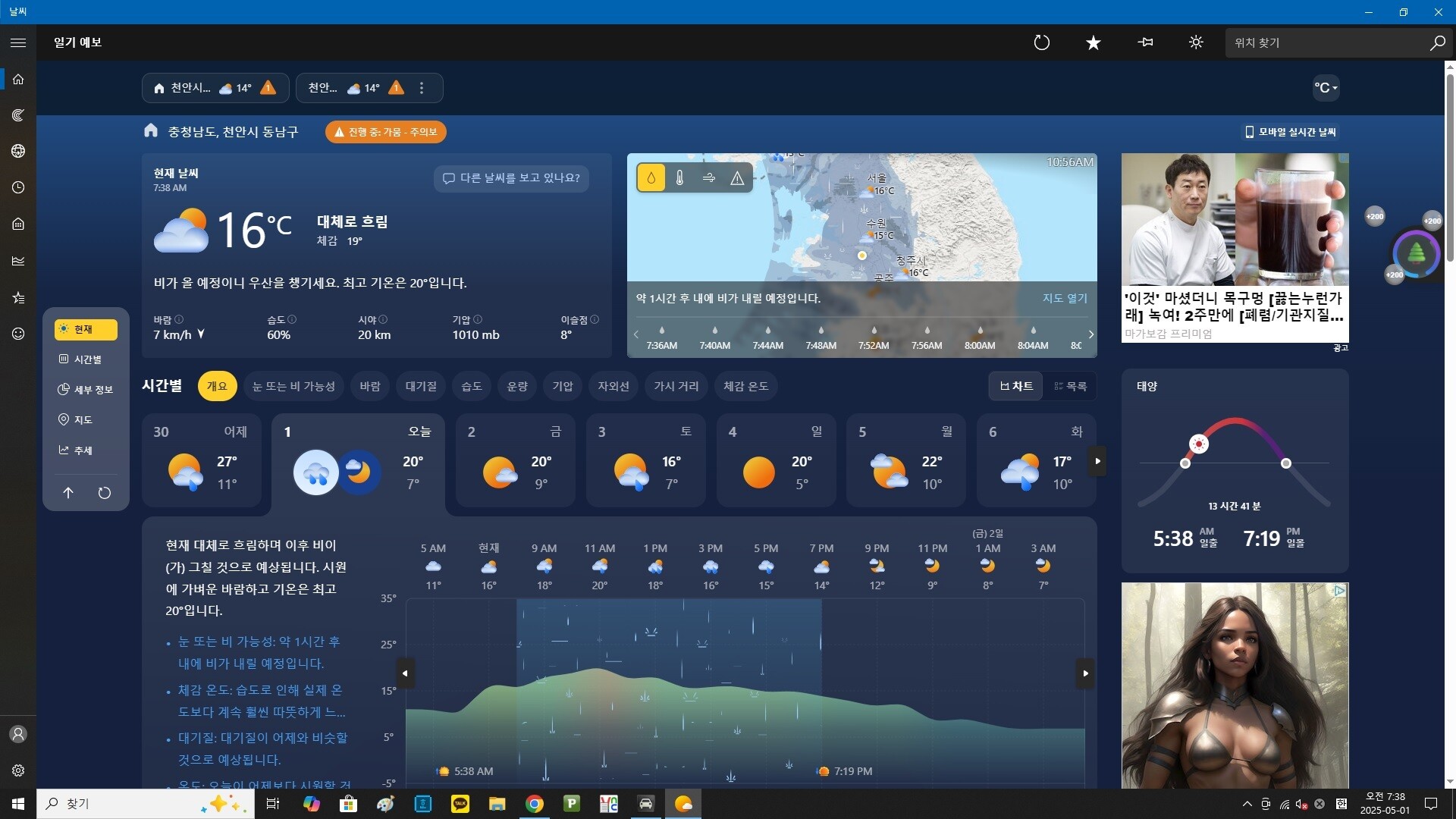
Task: Show next days in daily forecast
Action: point(1097,461)
